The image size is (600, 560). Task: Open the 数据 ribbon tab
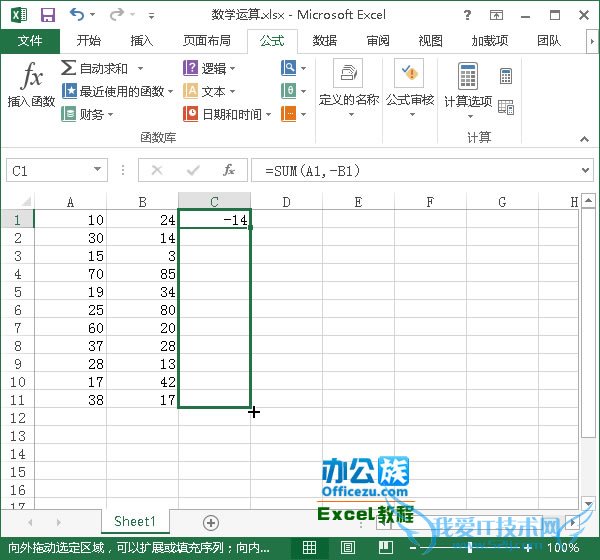click(x=324, y=41)
